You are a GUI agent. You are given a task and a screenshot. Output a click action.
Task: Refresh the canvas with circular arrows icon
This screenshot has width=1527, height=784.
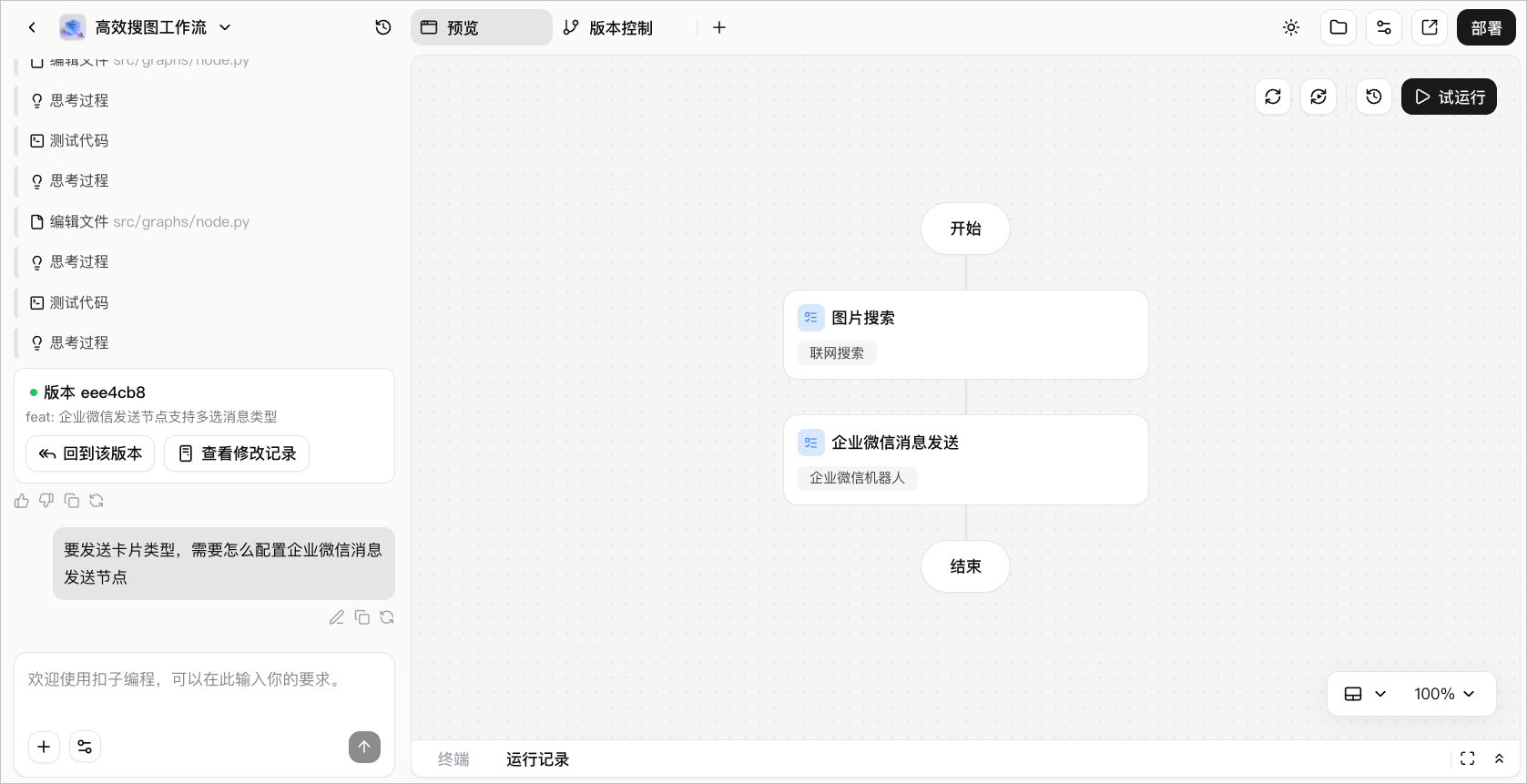coord(1273,97)
